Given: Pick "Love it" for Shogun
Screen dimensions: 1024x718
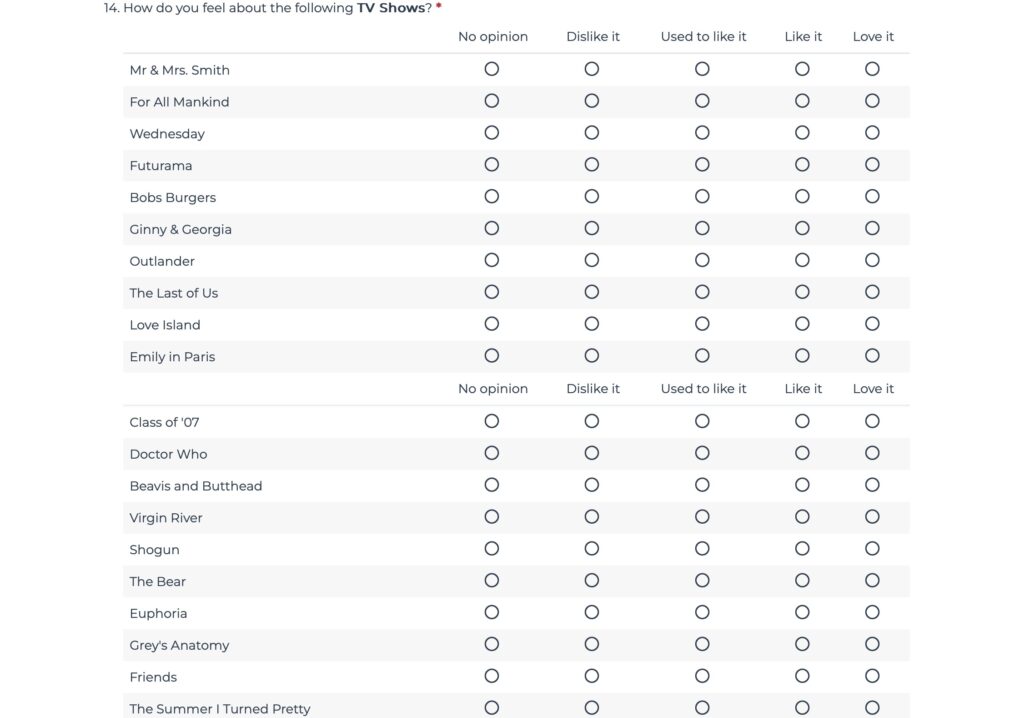Looking at the screenshot, I should point(872,549).
